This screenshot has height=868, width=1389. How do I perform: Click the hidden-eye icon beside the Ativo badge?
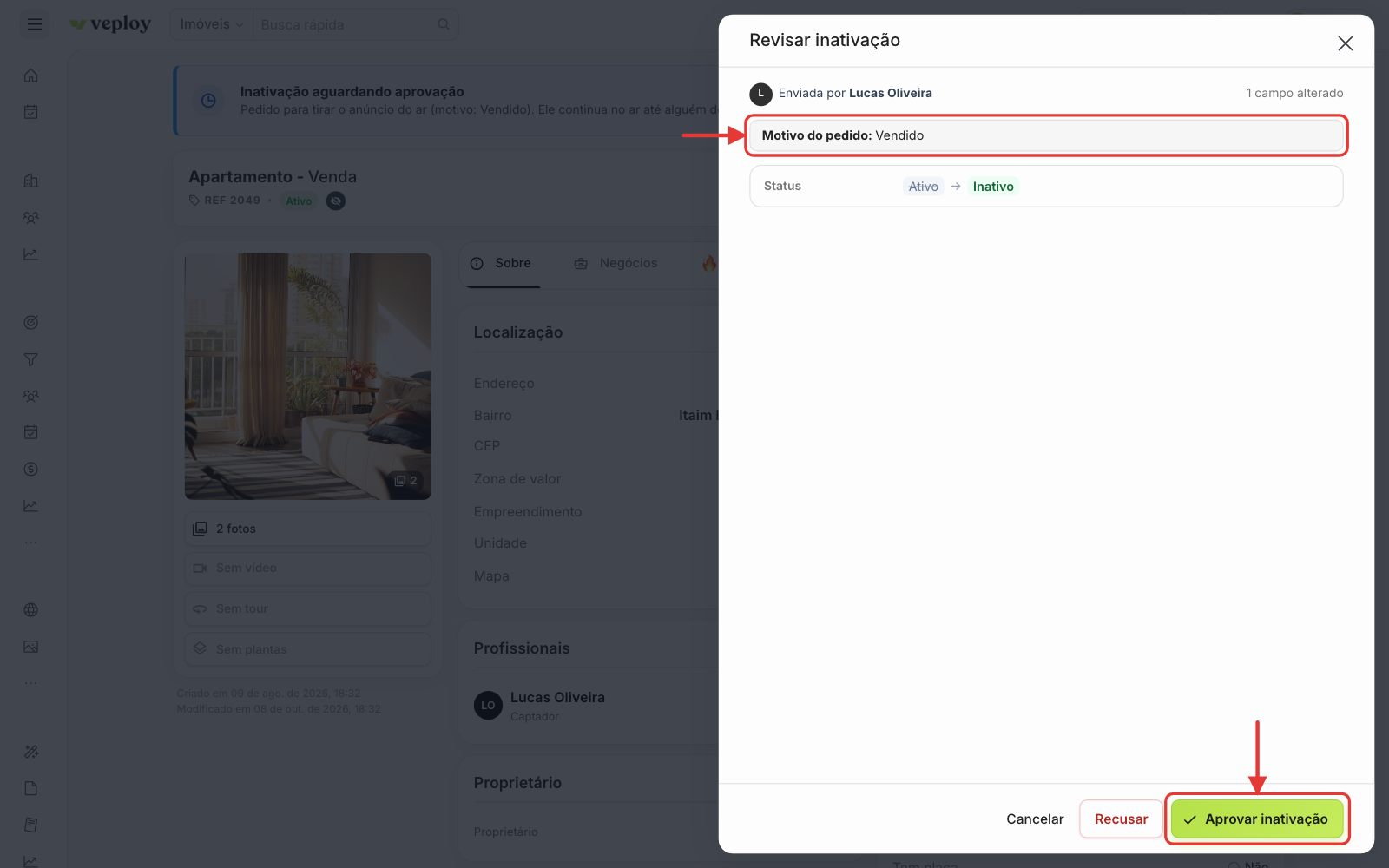[x=336, y=201]
